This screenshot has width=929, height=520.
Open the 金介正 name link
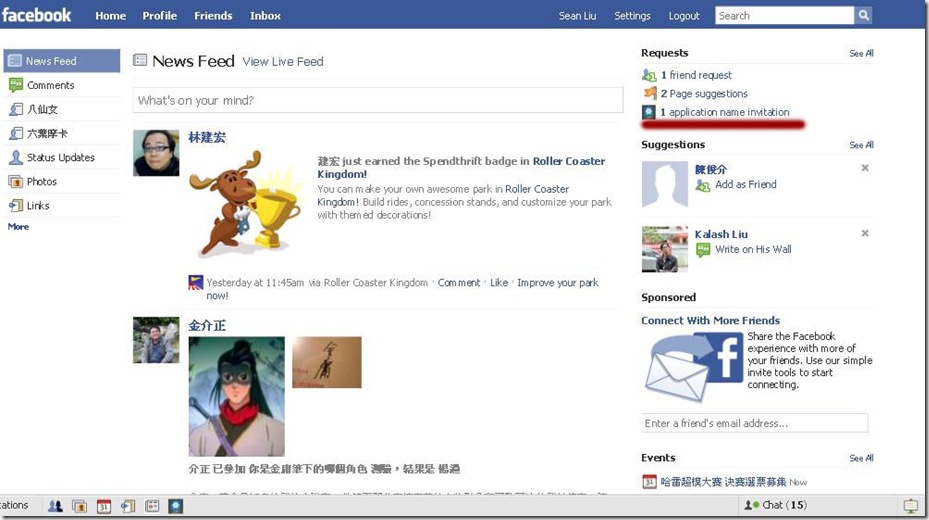(x=207, y=325)
